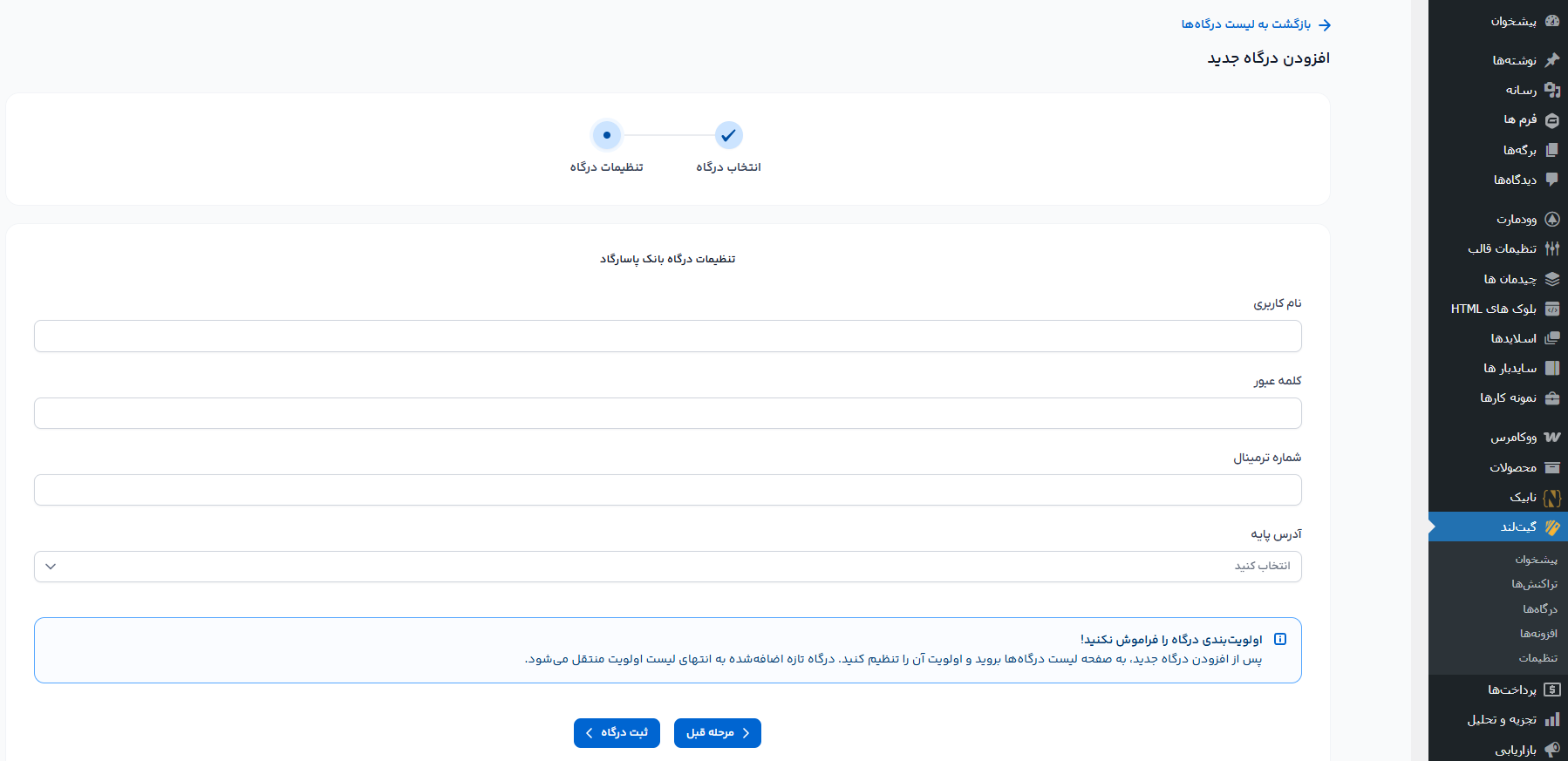Viewport: 1568px width, 761px height.
Task: Click the افزودن درگاه جدید page title
Action: click(x=1269, y=58)
